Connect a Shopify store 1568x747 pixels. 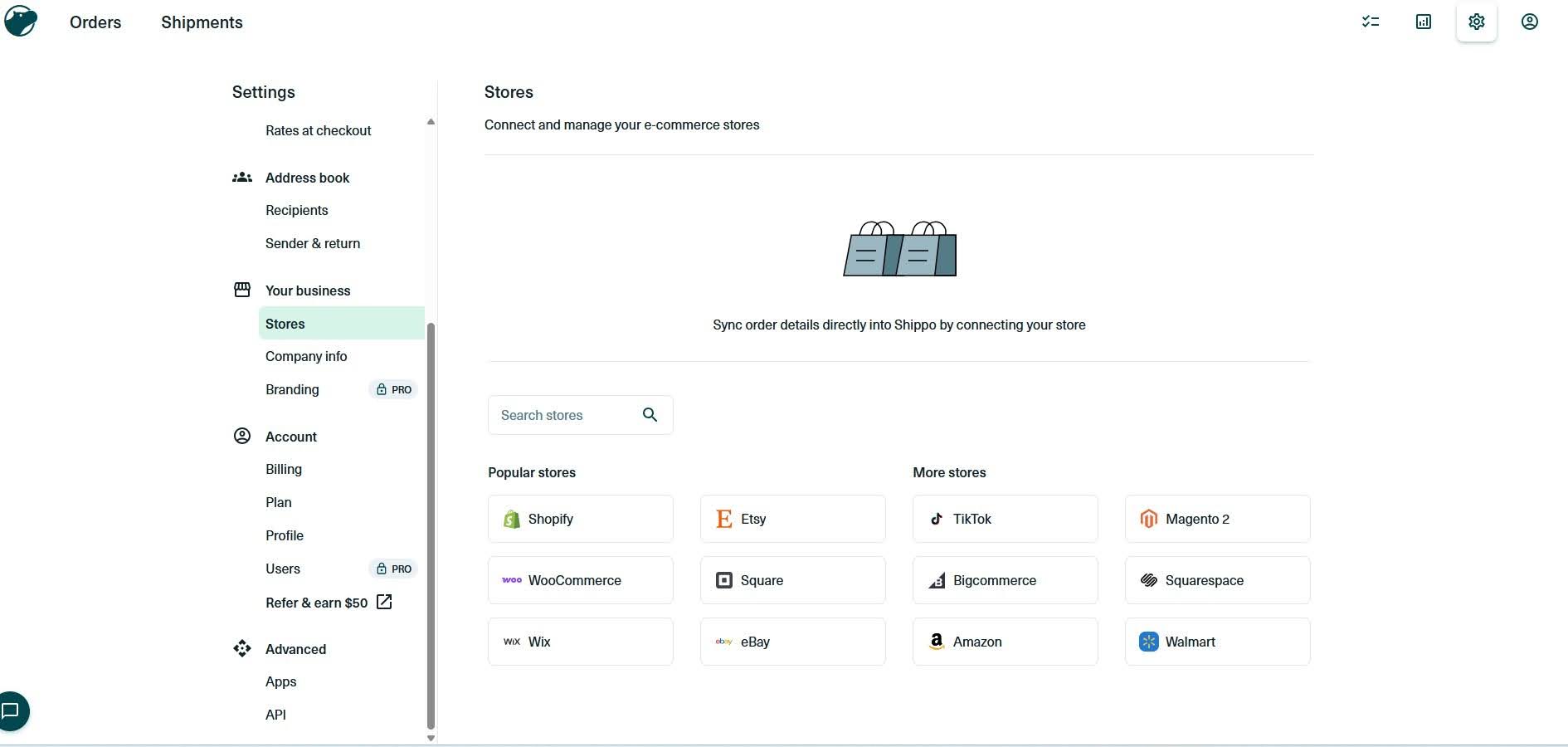pyautogui.click(x=581, y=519)
